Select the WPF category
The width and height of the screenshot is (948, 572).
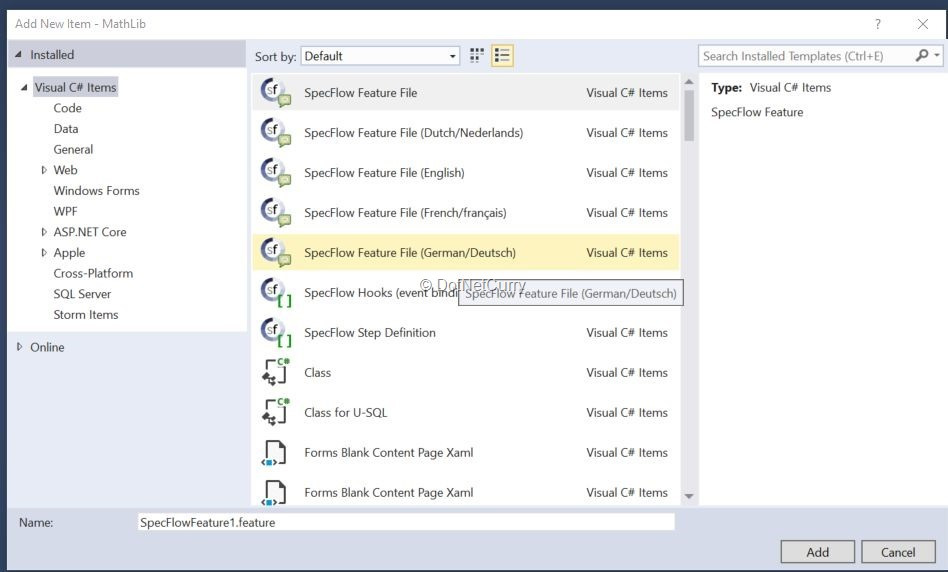point(65,211)
